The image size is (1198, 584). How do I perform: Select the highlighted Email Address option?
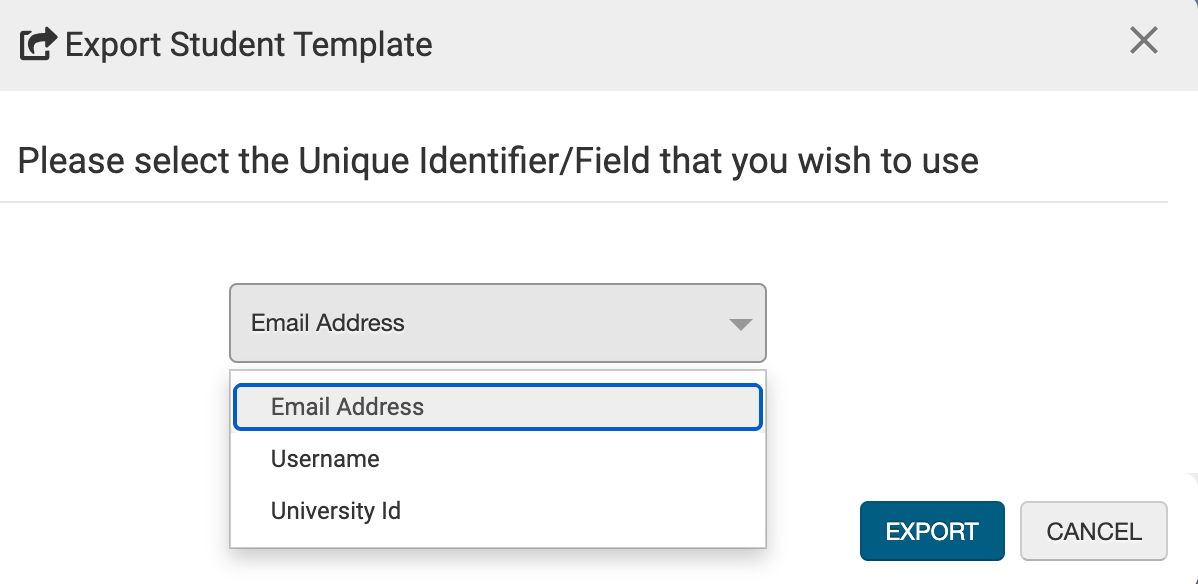[497, 407]
